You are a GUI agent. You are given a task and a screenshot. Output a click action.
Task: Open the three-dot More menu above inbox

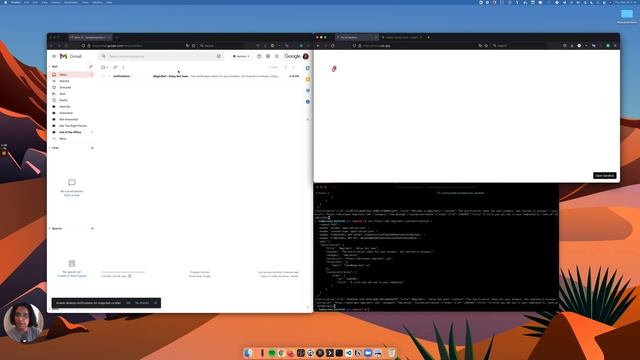123,67
